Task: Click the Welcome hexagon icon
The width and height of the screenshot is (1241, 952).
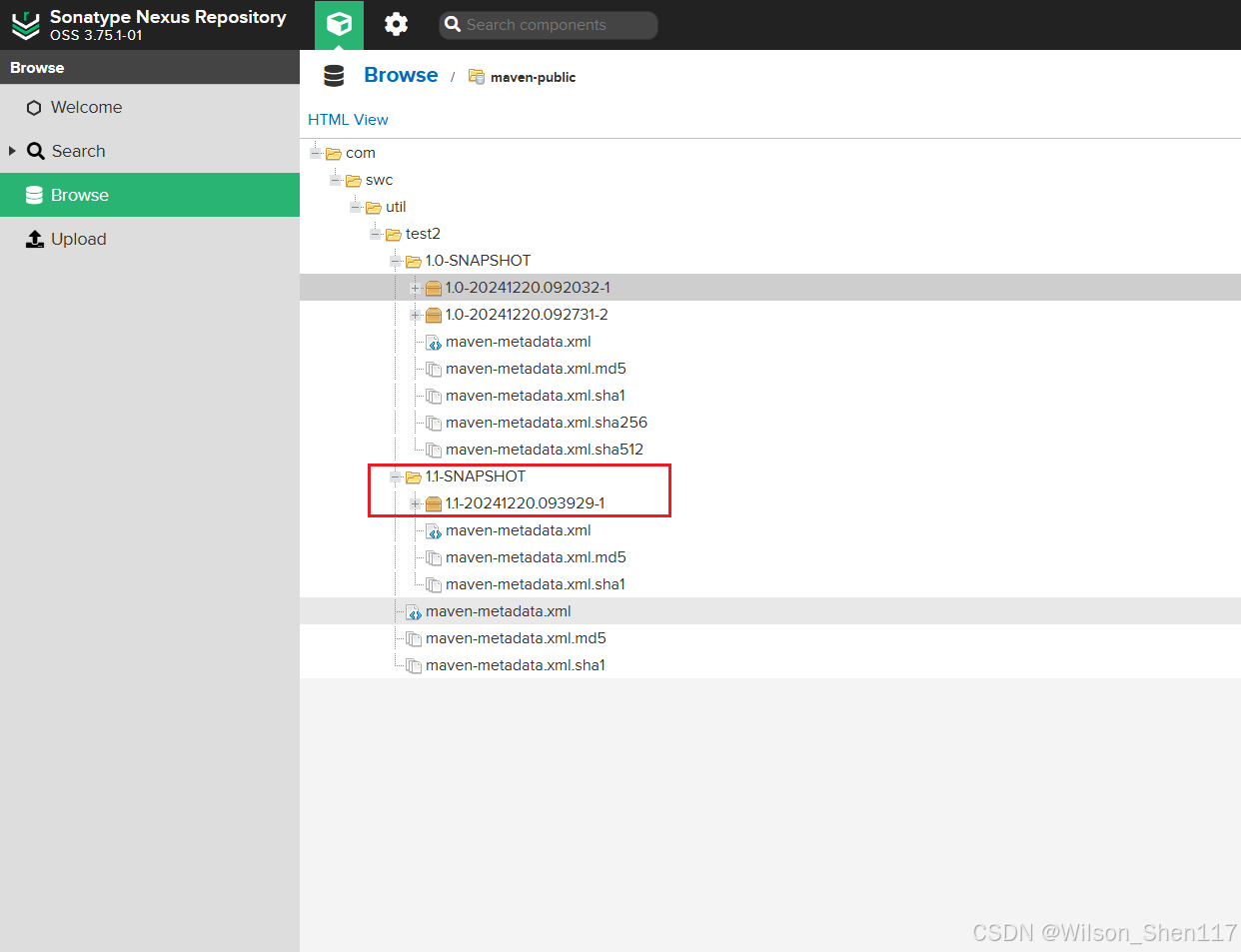Action: (34, 108)
